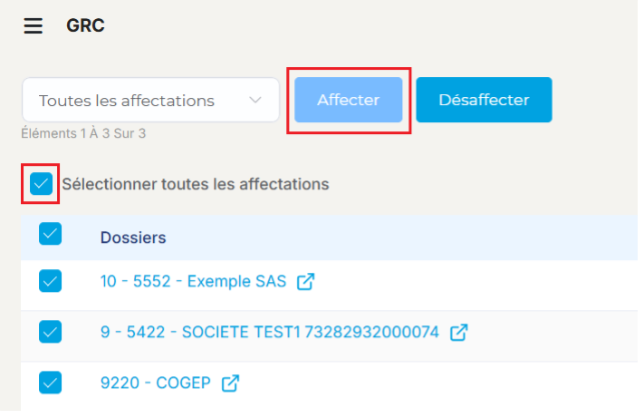Click the Affecter button

(348, 100)
